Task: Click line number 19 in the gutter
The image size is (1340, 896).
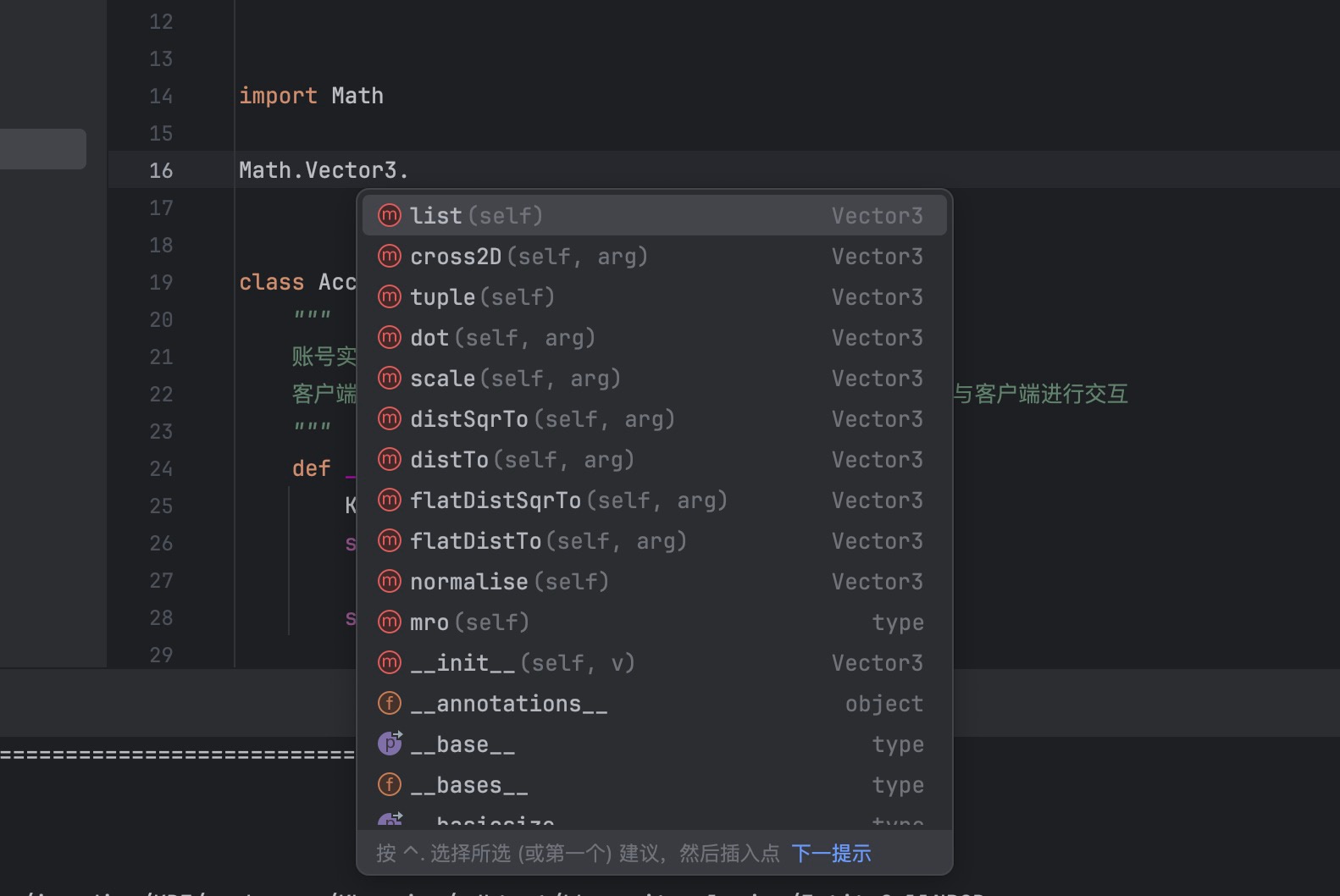Action: tap(161, 282)
